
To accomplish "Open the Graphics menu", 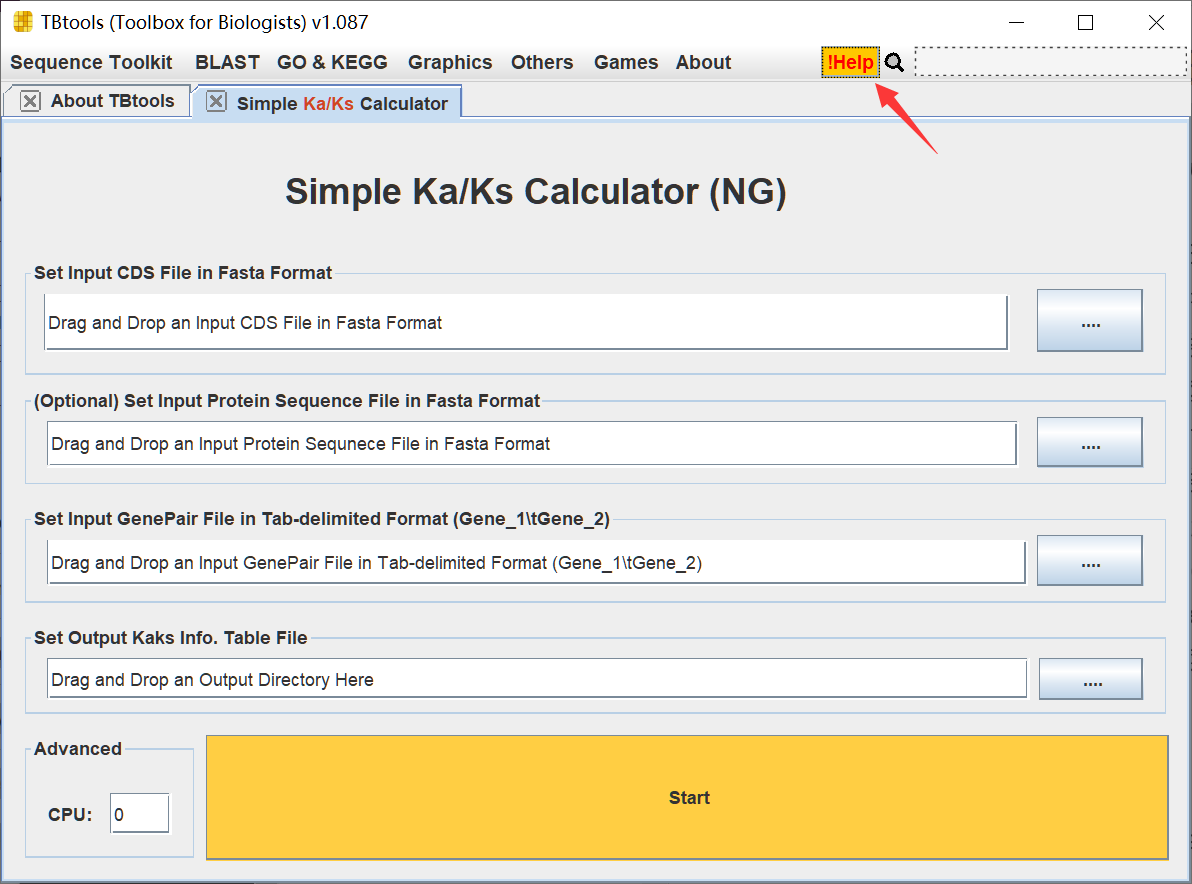I will tap(450, 62).
